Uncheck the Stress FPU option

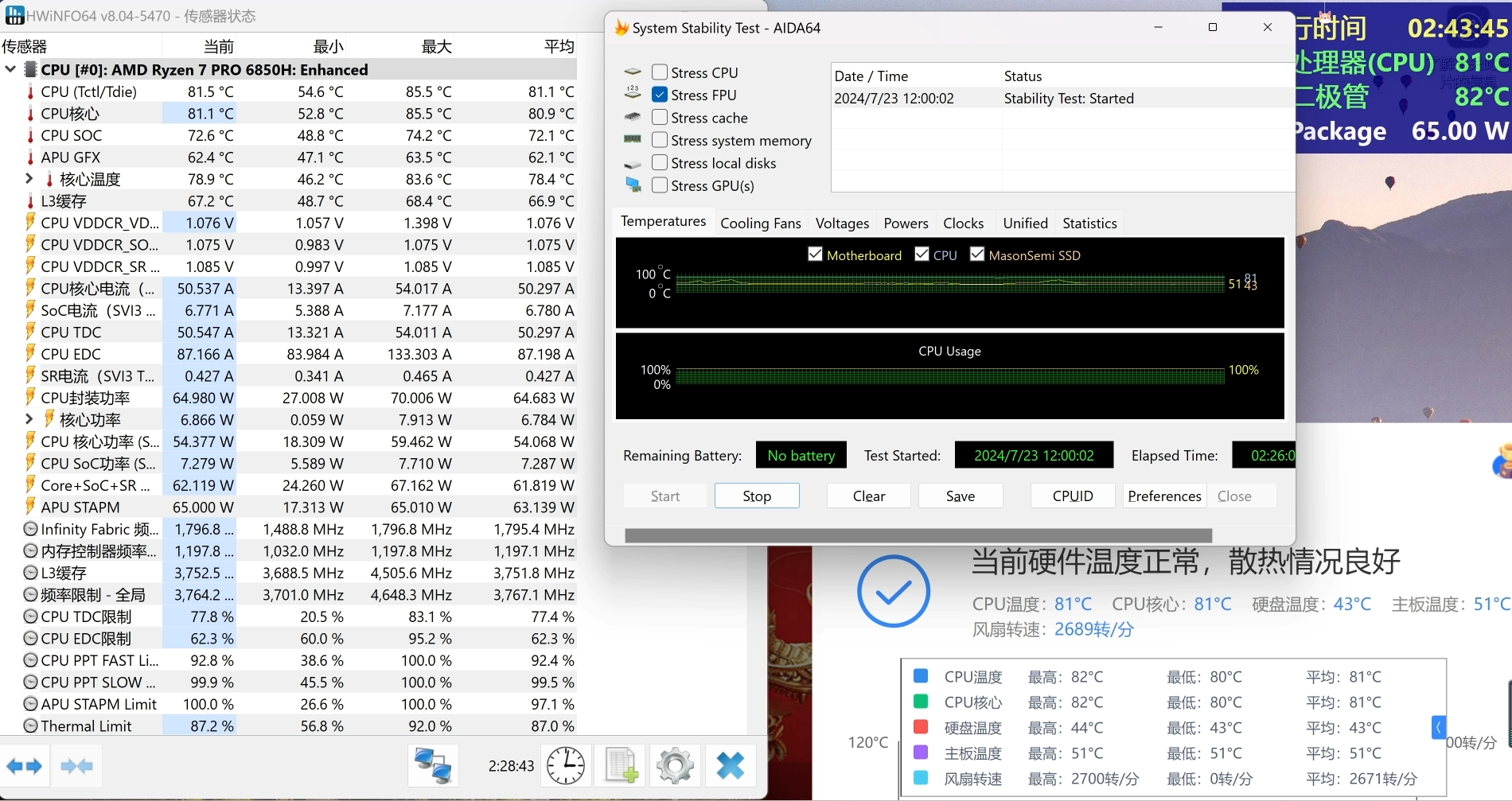pyautogui.click(x=660, y=94)
